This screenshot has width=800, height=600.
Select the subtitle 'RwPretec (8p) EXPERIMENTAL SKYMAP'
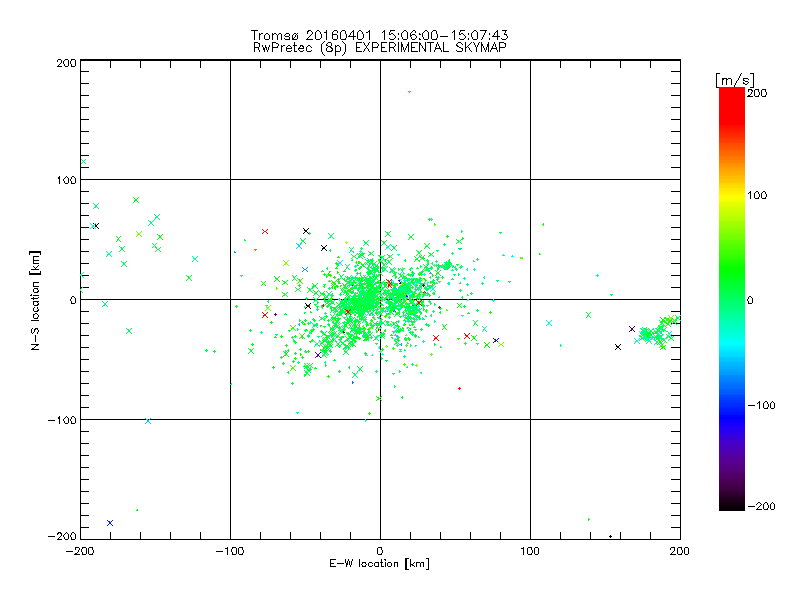379,47
